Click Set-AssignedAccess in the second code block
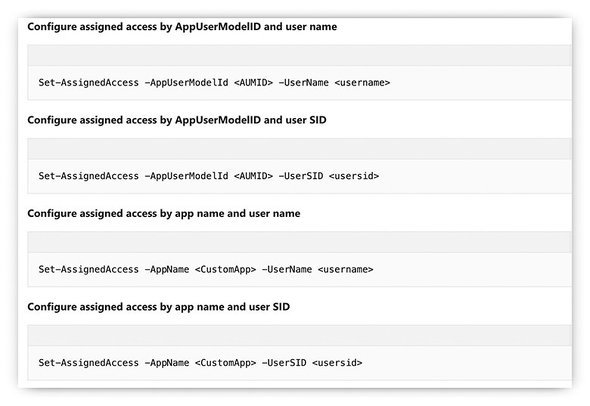The width and height of the screenshot is (590, 406). (x=88, y=176)
